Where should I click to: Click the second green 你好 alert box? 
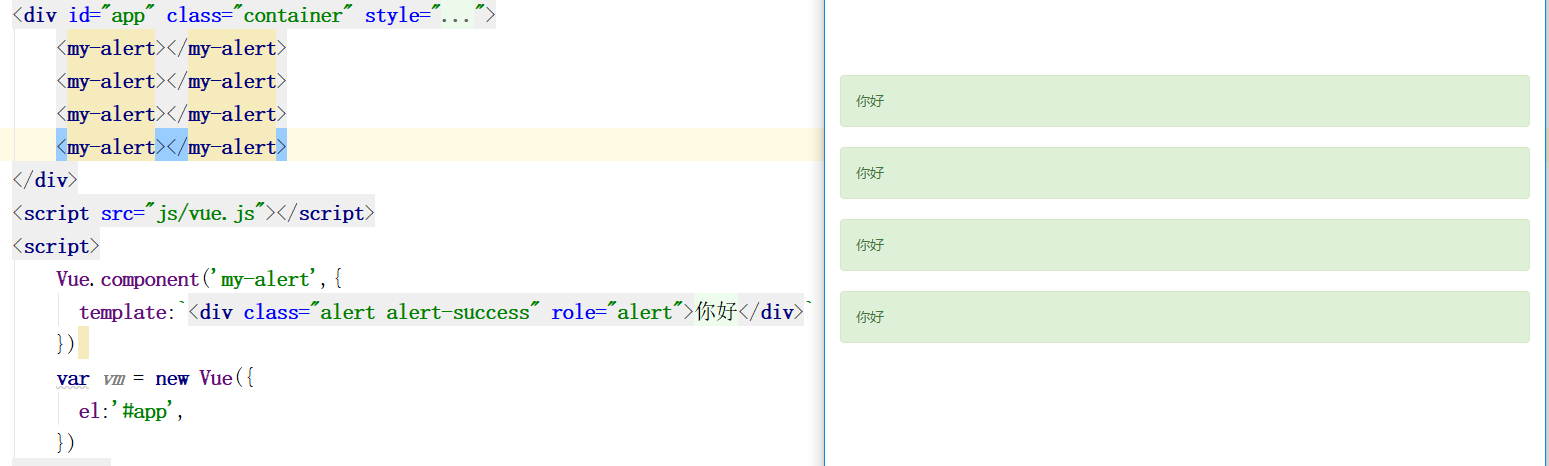click(1184, 173)
